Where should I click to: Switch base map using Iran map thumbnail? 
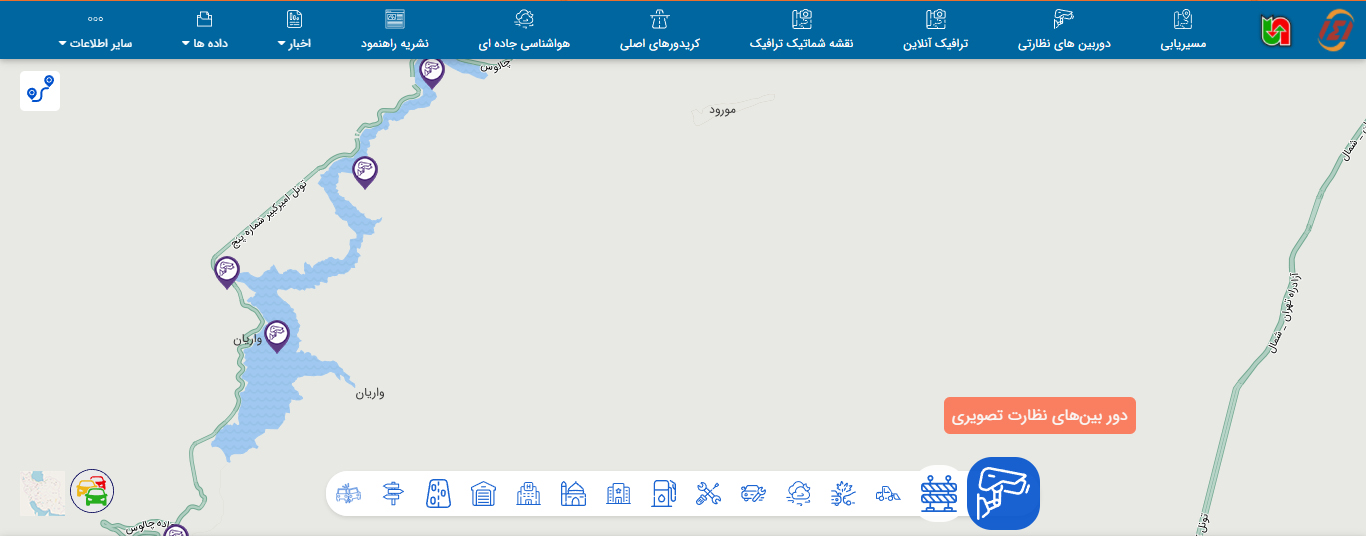(x=42, y=493)
